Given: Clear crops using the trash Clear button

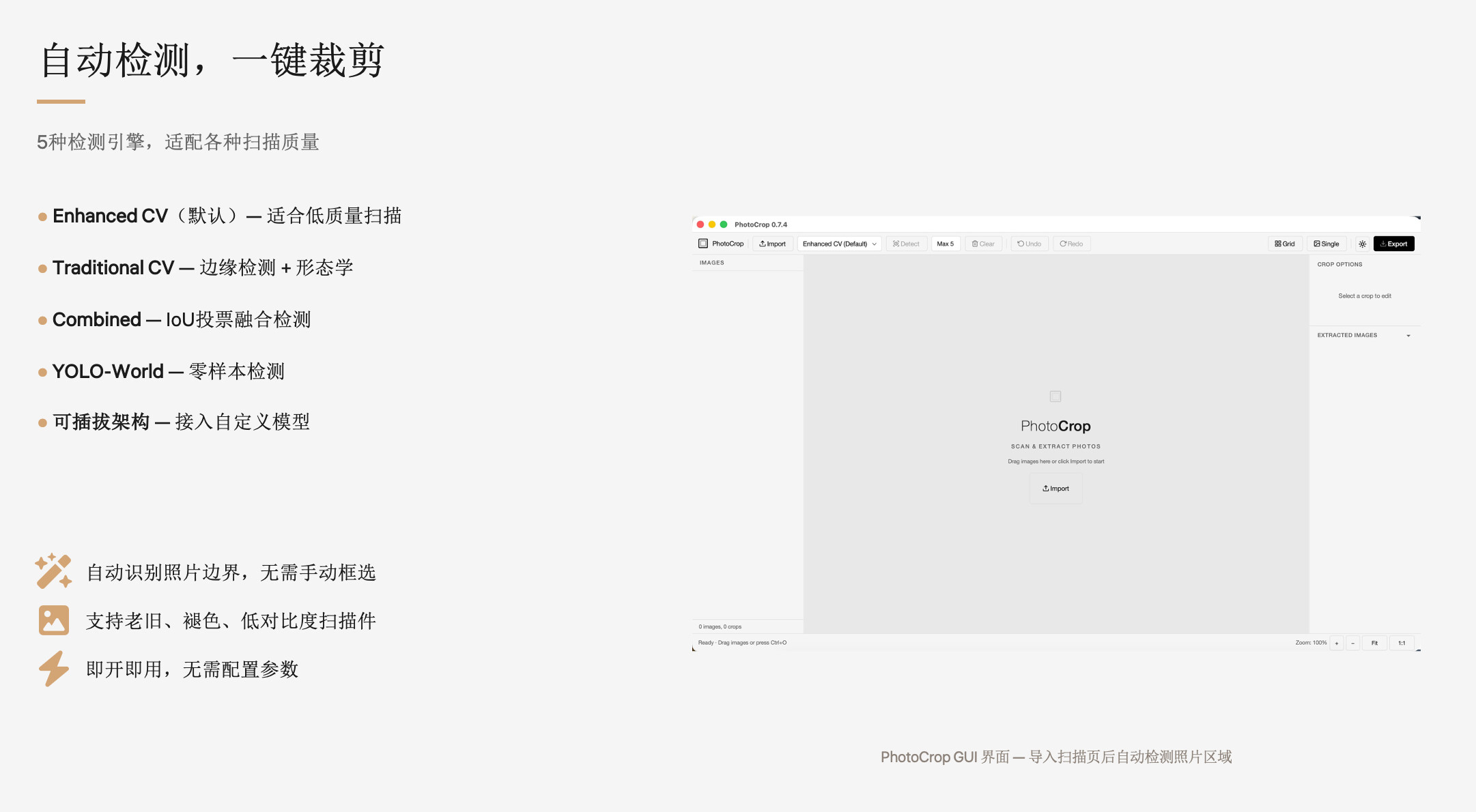Looking at the screenshot, I should (983, 244).
